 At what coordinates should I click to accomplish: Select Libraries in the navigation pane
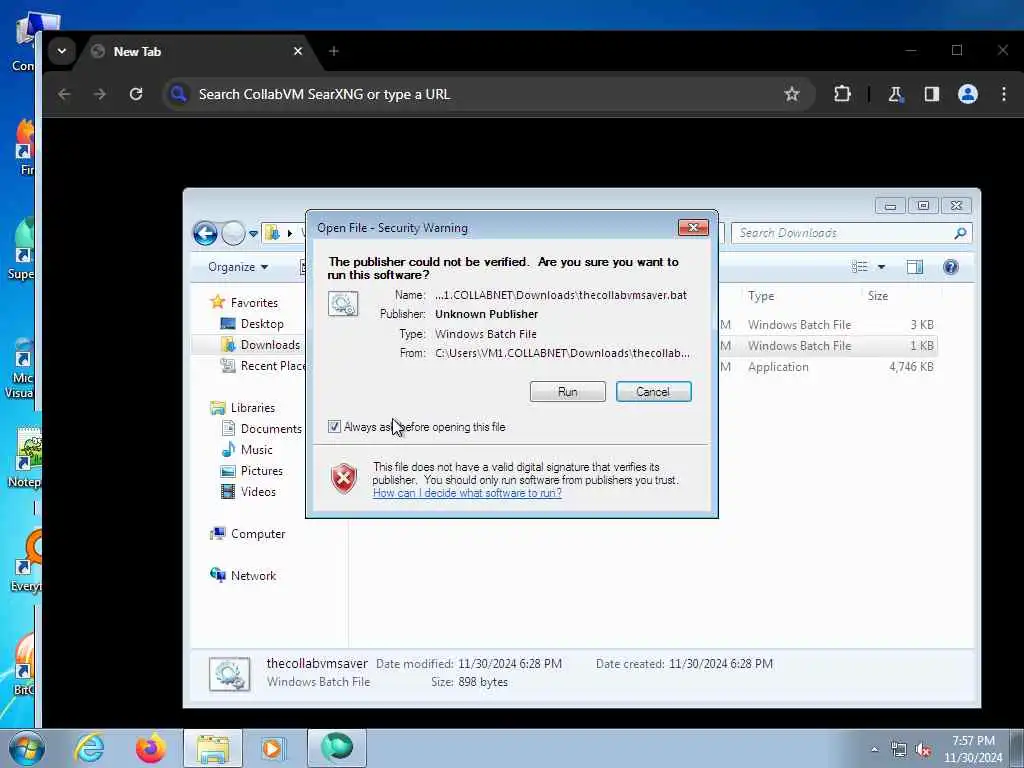pyautogui.click(x=253, y=408)
